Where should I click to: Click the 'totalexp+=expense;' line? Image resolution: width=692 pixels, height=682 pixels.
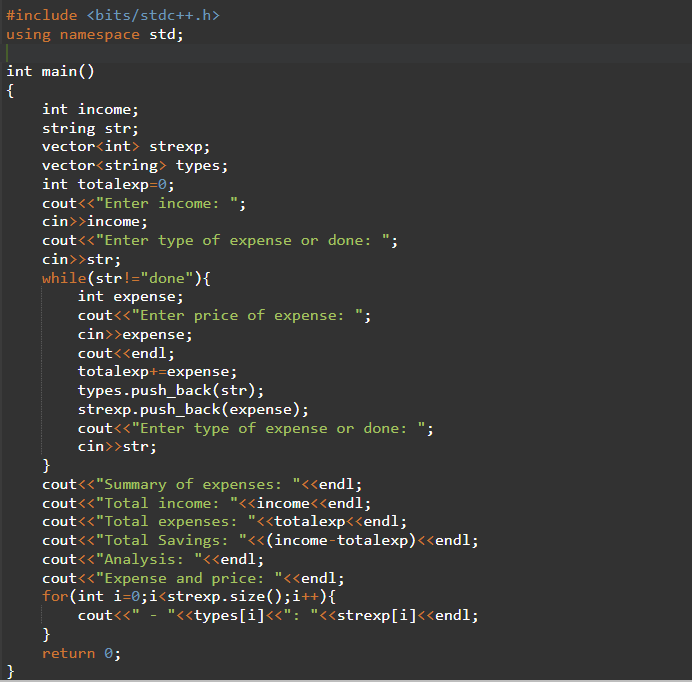coord(158,372)
